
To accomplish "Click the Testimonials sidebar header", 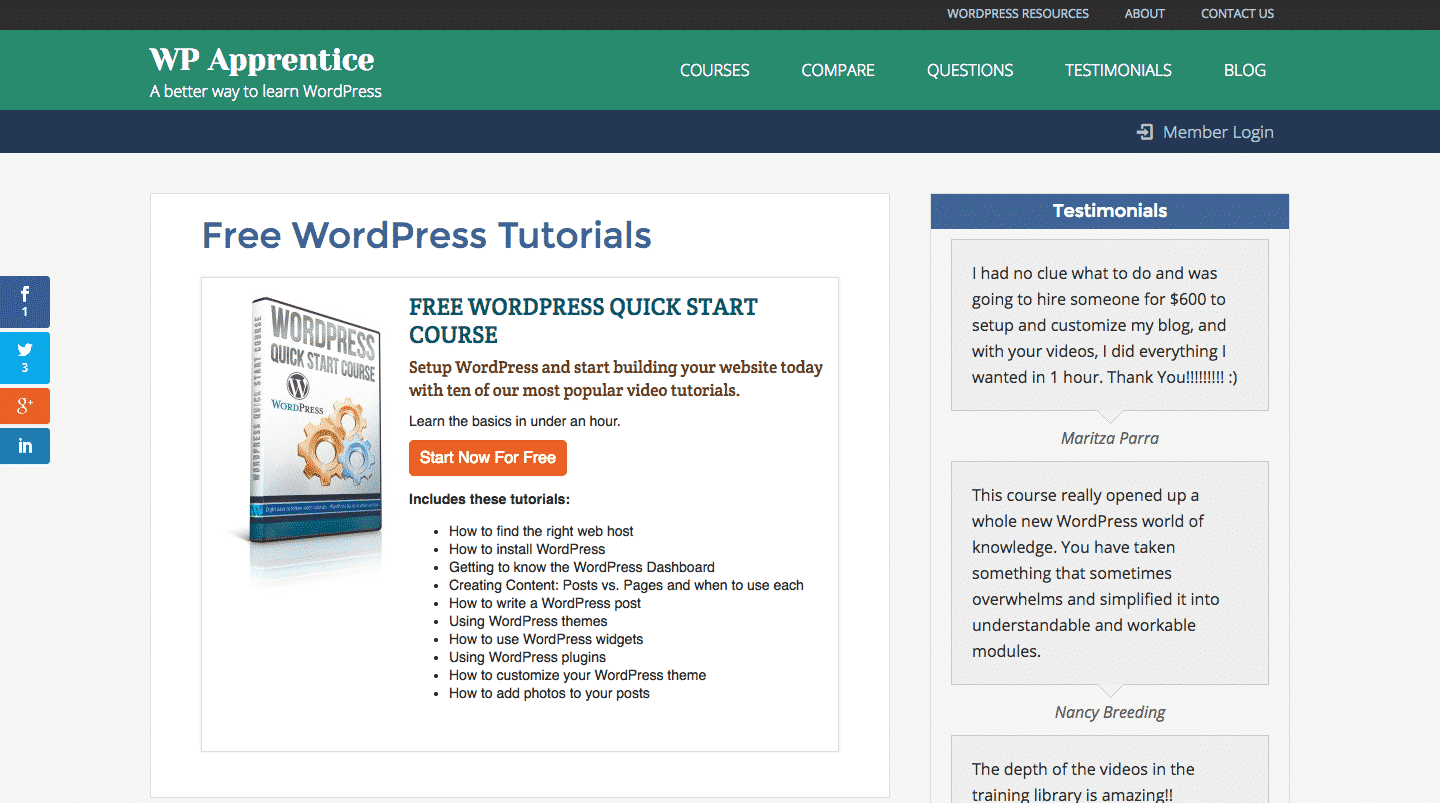I will pos(1109,211).
